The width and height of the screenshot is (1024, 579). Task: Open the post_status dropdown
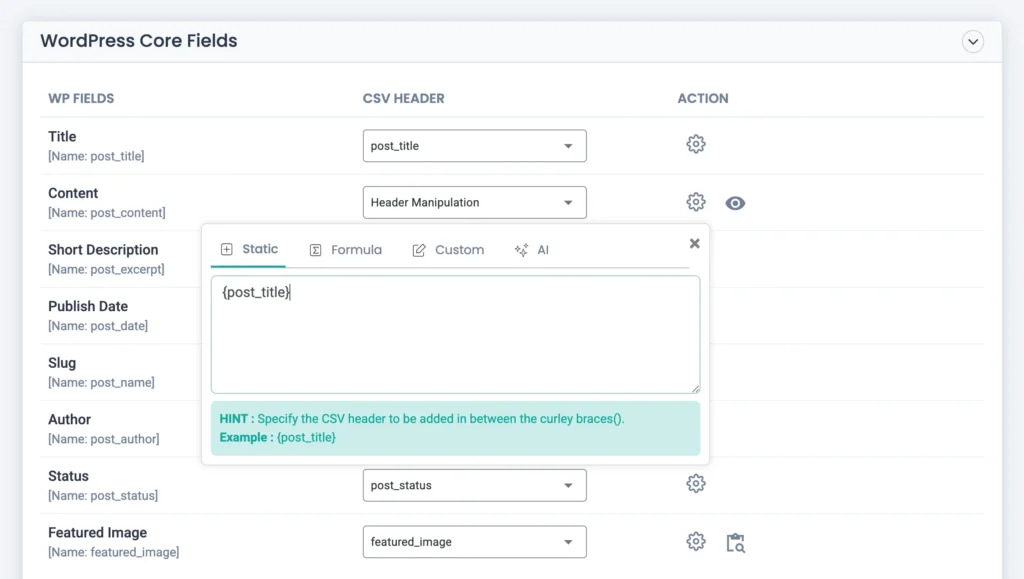(x=474, y=485)
